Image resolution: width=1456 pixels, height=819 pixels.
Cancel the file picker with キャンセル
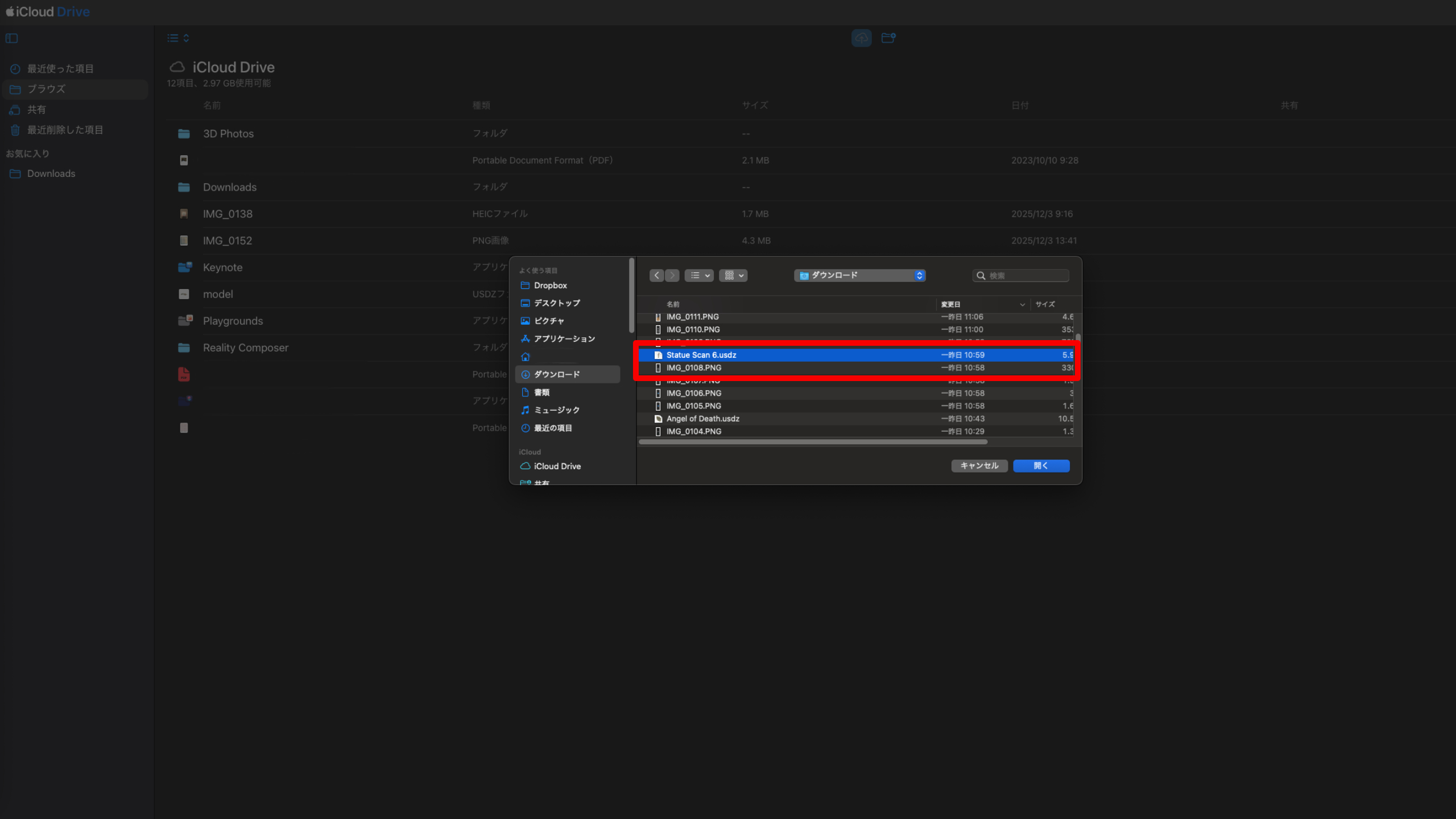click(x=979, y=466)
